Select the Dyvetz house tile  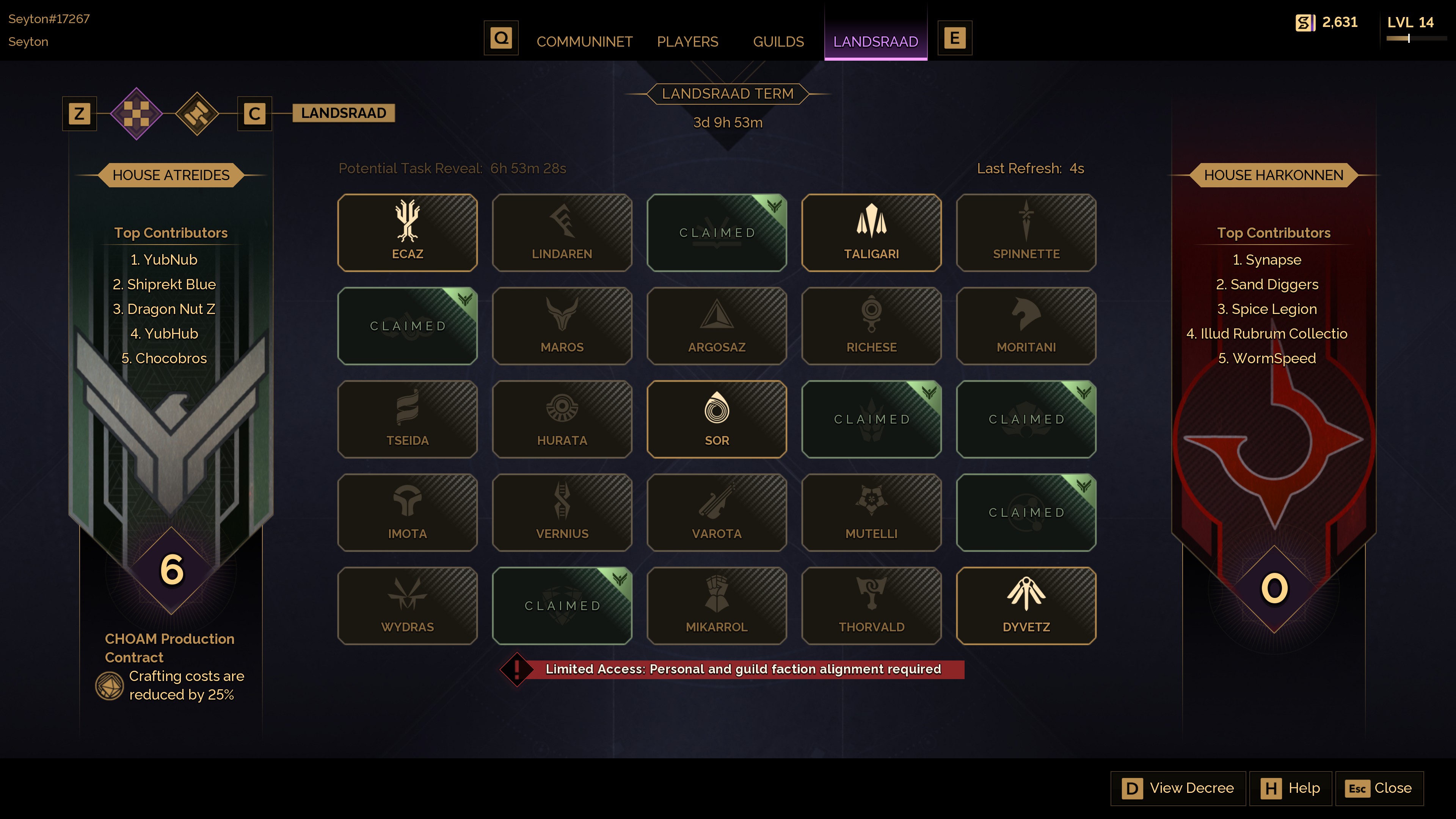1026,606
